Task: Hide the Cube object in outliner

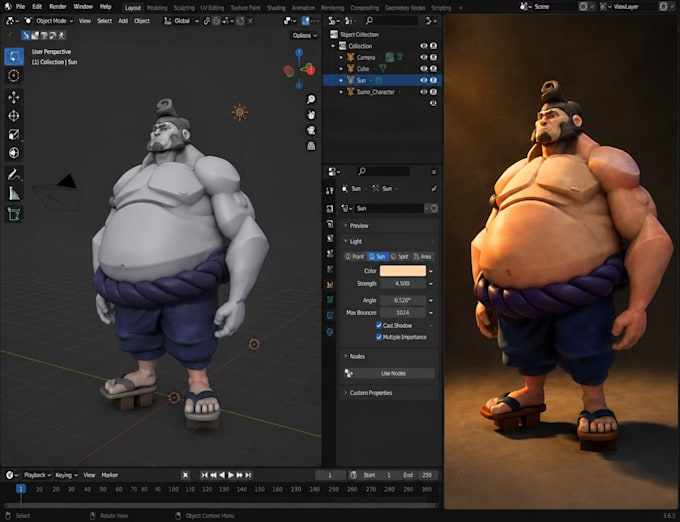Action: pyautogui.click(x=424, y=69)
